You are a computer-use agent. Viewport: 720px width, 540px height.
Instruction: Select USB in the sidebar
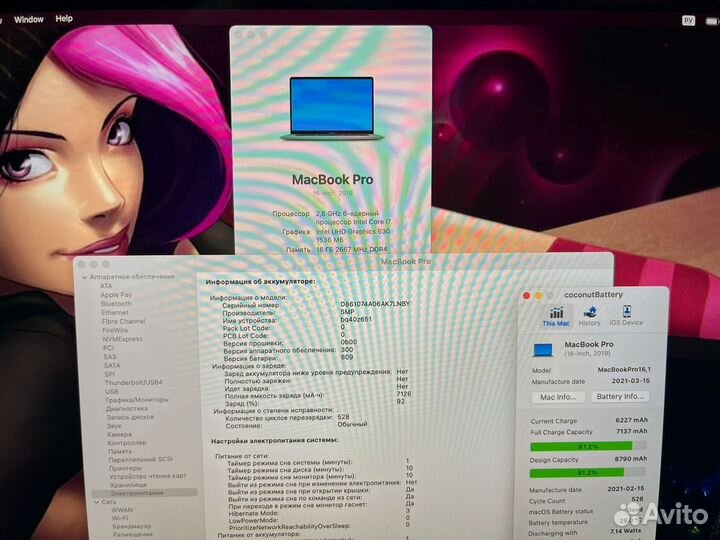112,391
